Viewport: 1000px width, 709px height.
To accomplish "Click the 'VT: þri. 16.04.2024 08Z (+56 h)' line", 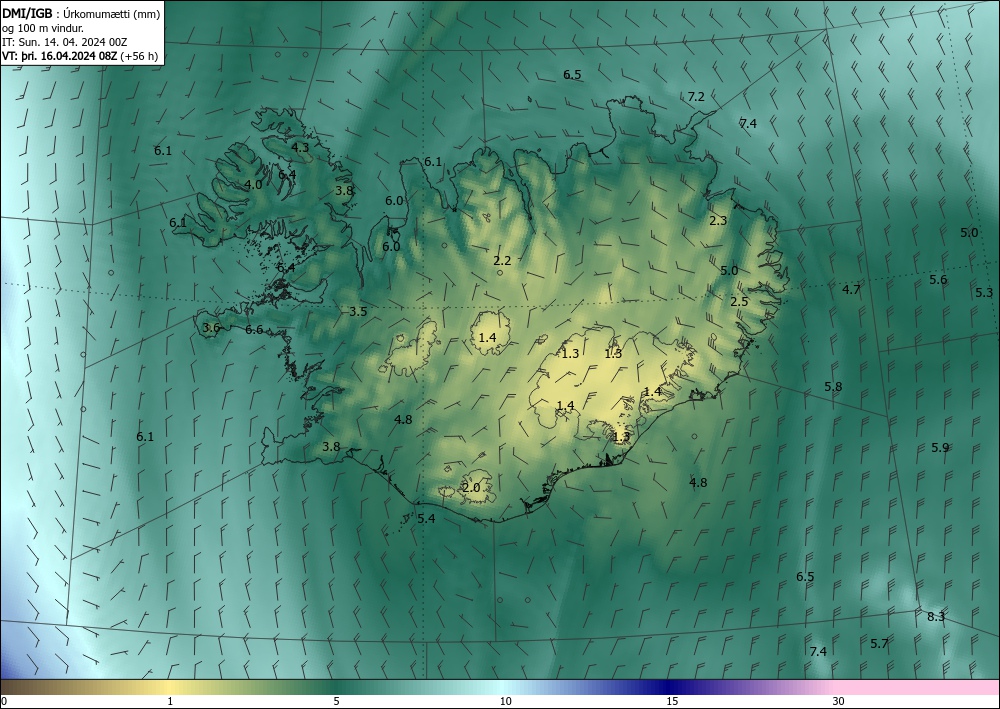I will (80, 56).
